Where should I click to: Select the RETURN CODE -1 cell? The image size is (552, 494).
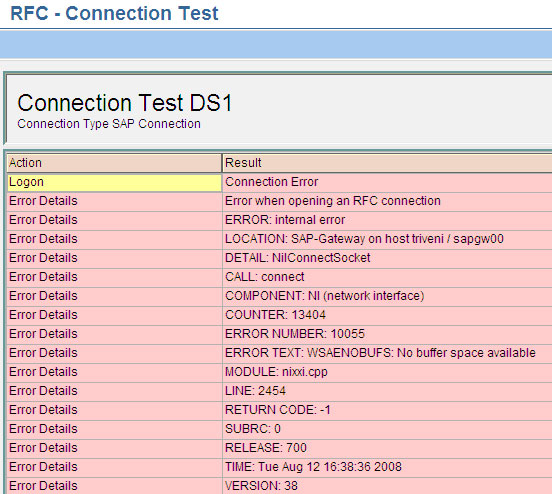[387, 411]
